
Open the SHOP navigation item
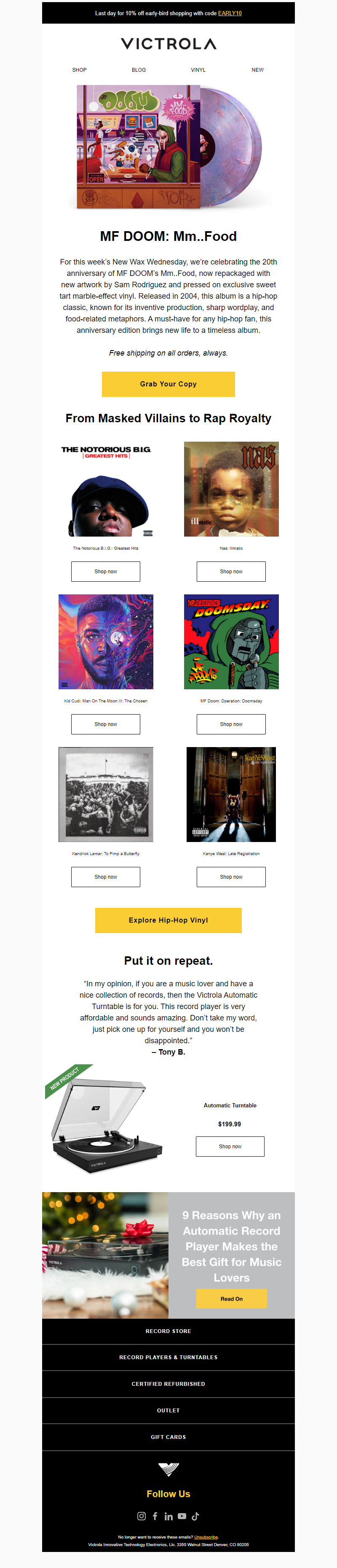tap(79, 70)
